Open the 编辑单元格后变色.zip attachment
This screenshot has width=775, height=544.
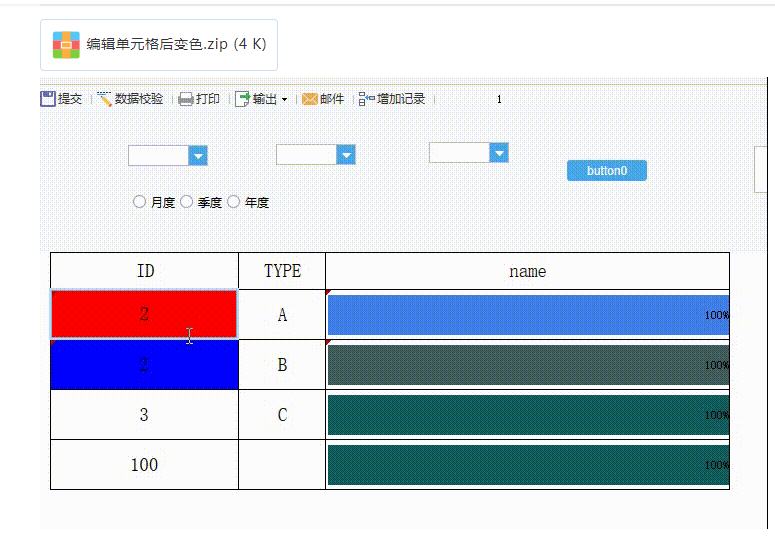pos(159,45)
